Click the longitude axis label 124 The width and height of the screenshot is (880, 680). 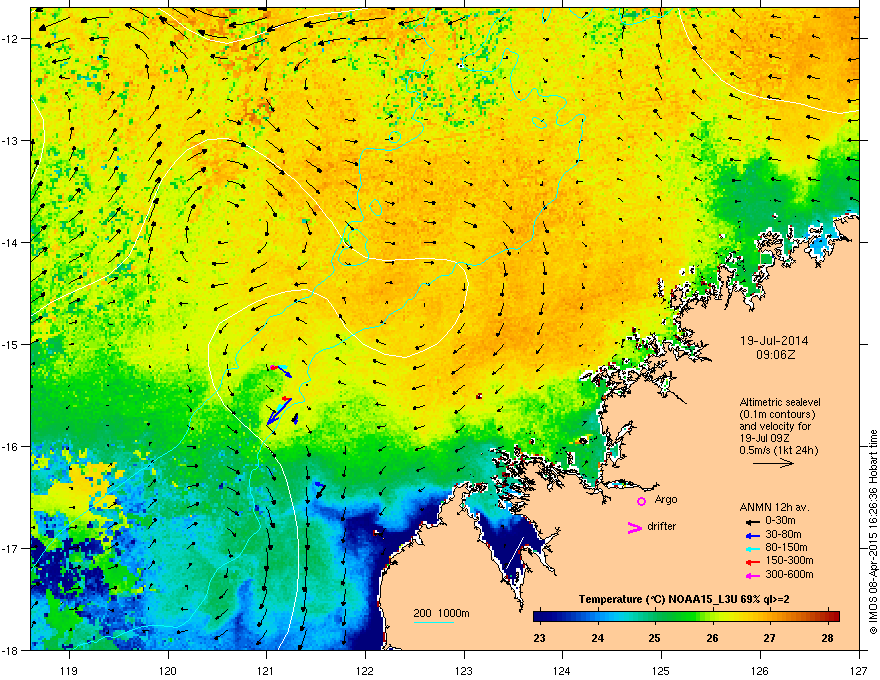562,670
